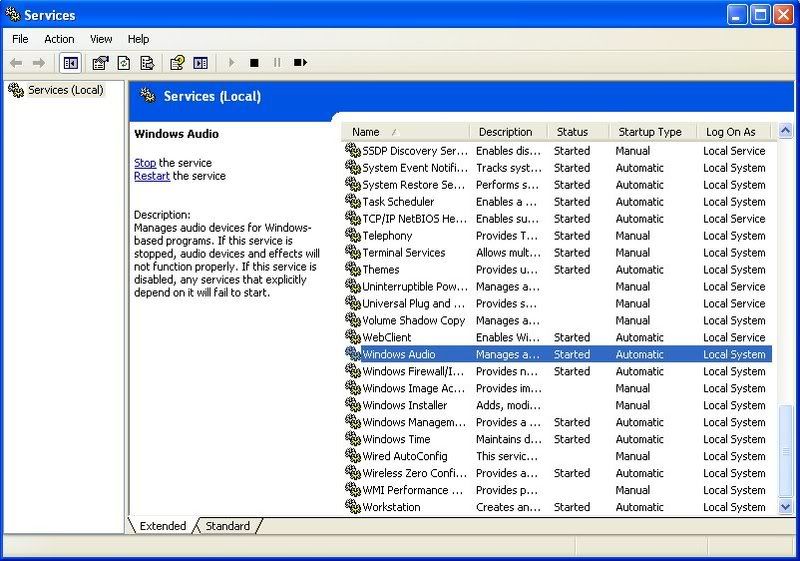Select the TCP/IP NetBIOS Helper row
Viewport: 800px width, 561px height.
click(558, 218)
